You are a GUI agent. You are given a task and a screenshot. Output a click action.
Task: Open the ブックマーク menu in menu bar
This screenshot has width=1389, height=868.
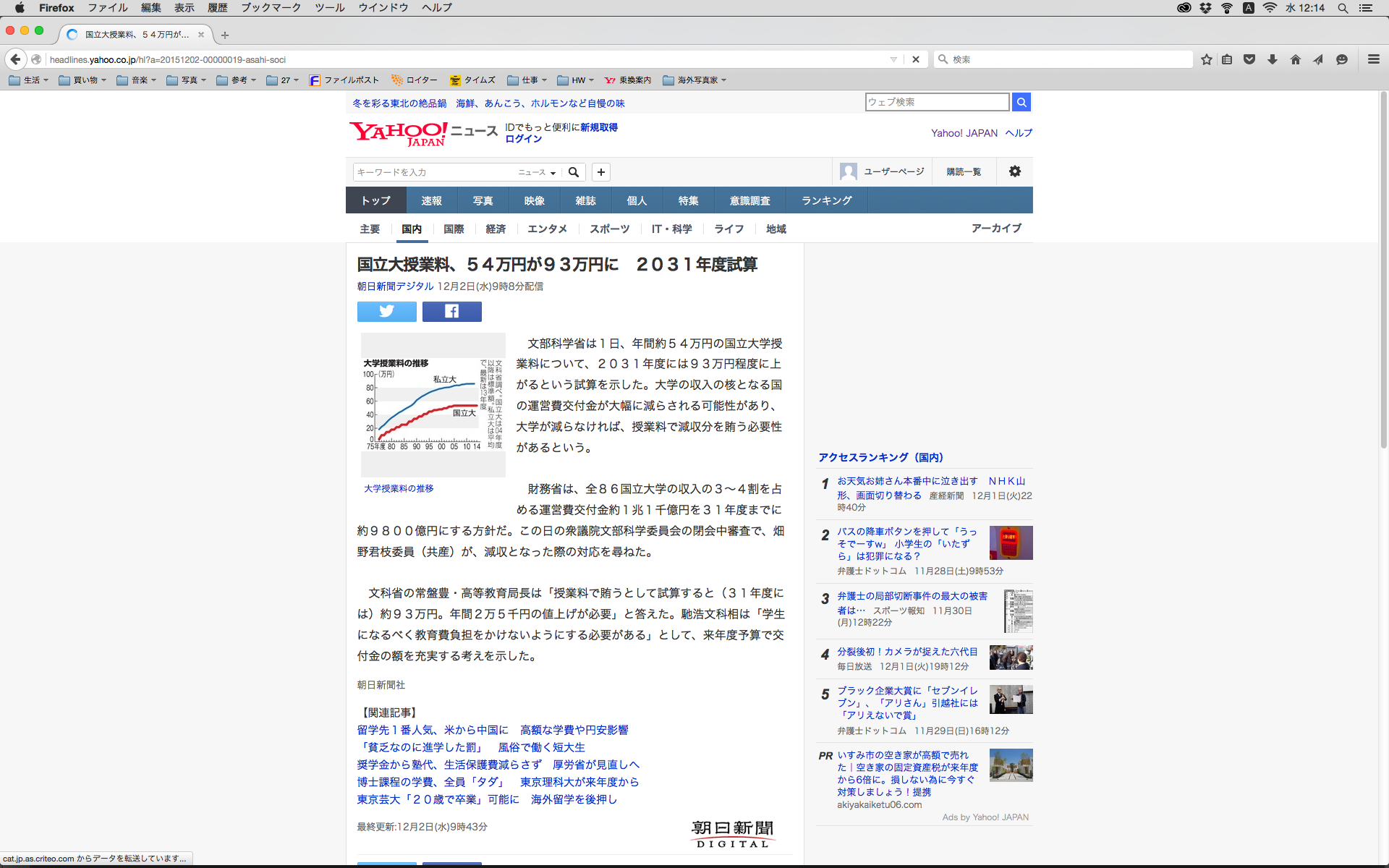click(271, 8)
